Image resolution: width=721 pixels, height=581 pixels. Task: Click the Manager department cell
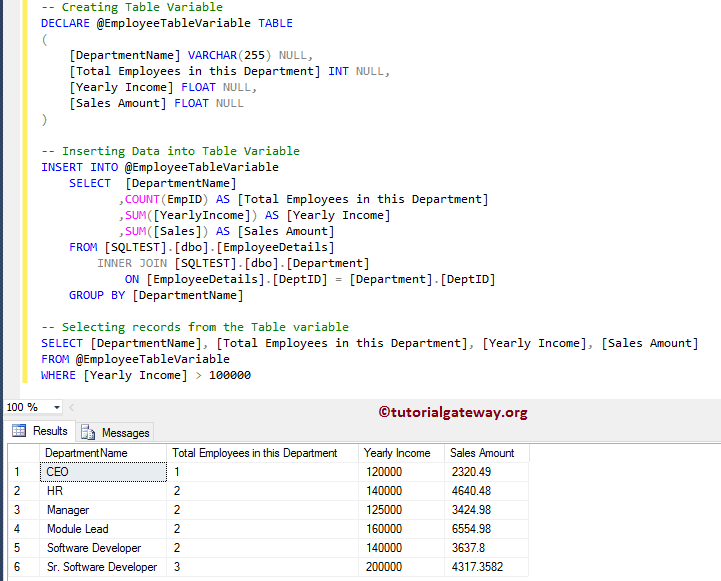point(103,510)
